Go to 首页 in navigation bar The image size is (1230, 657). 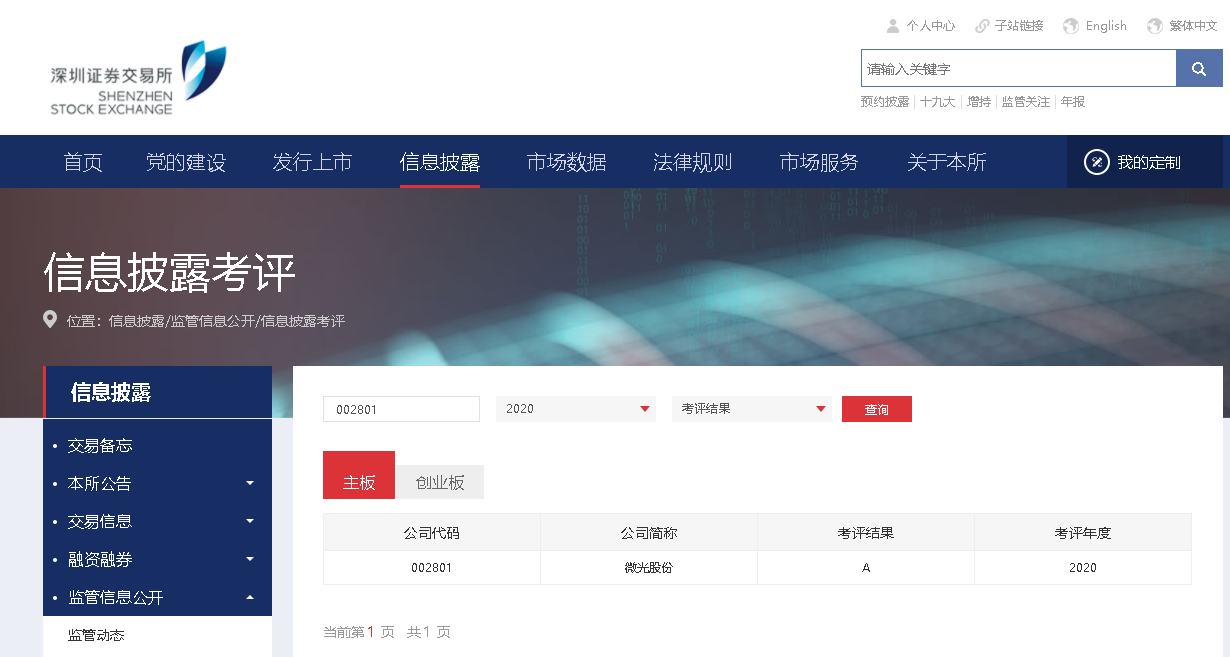click(83, 162)
